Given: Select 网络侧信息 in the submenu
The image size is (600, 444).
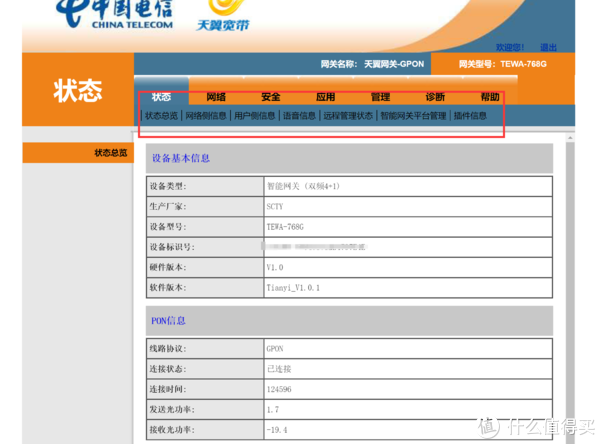Looking at the screenshot, I should point(206,116).
